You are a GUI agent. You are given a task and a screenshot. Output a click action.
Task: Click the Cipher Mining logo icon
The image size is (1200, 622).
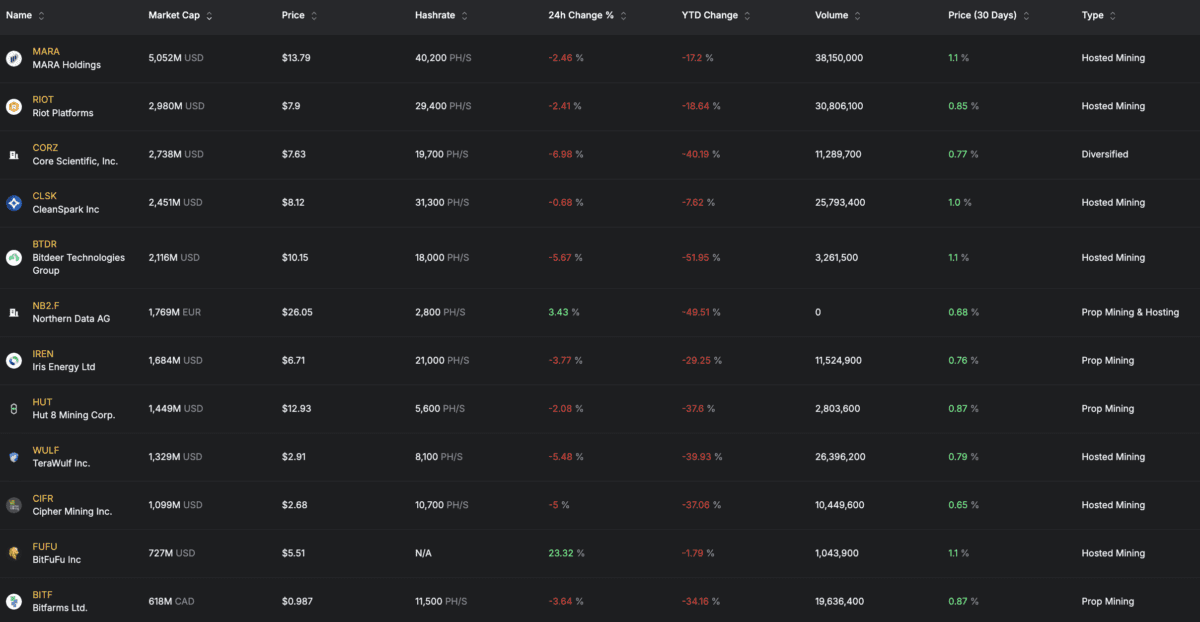click(14, 505)
